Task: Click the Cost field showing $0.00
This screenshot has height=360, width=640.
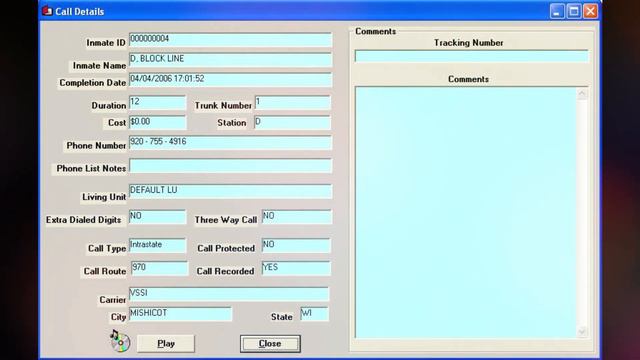Action: [x=157, y=122]
